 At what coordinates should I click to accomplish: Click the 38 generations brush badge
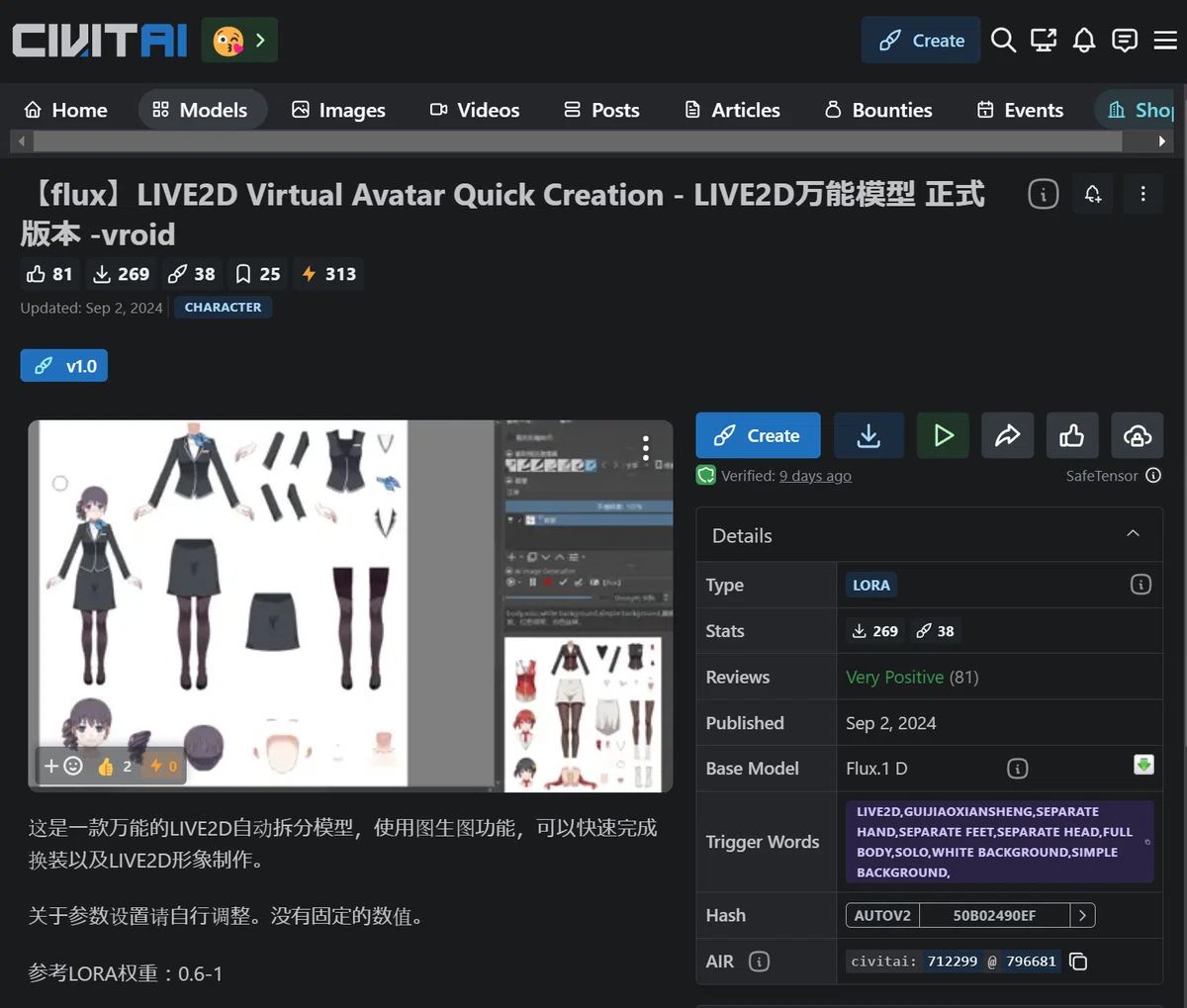click(x=192, y=274)
